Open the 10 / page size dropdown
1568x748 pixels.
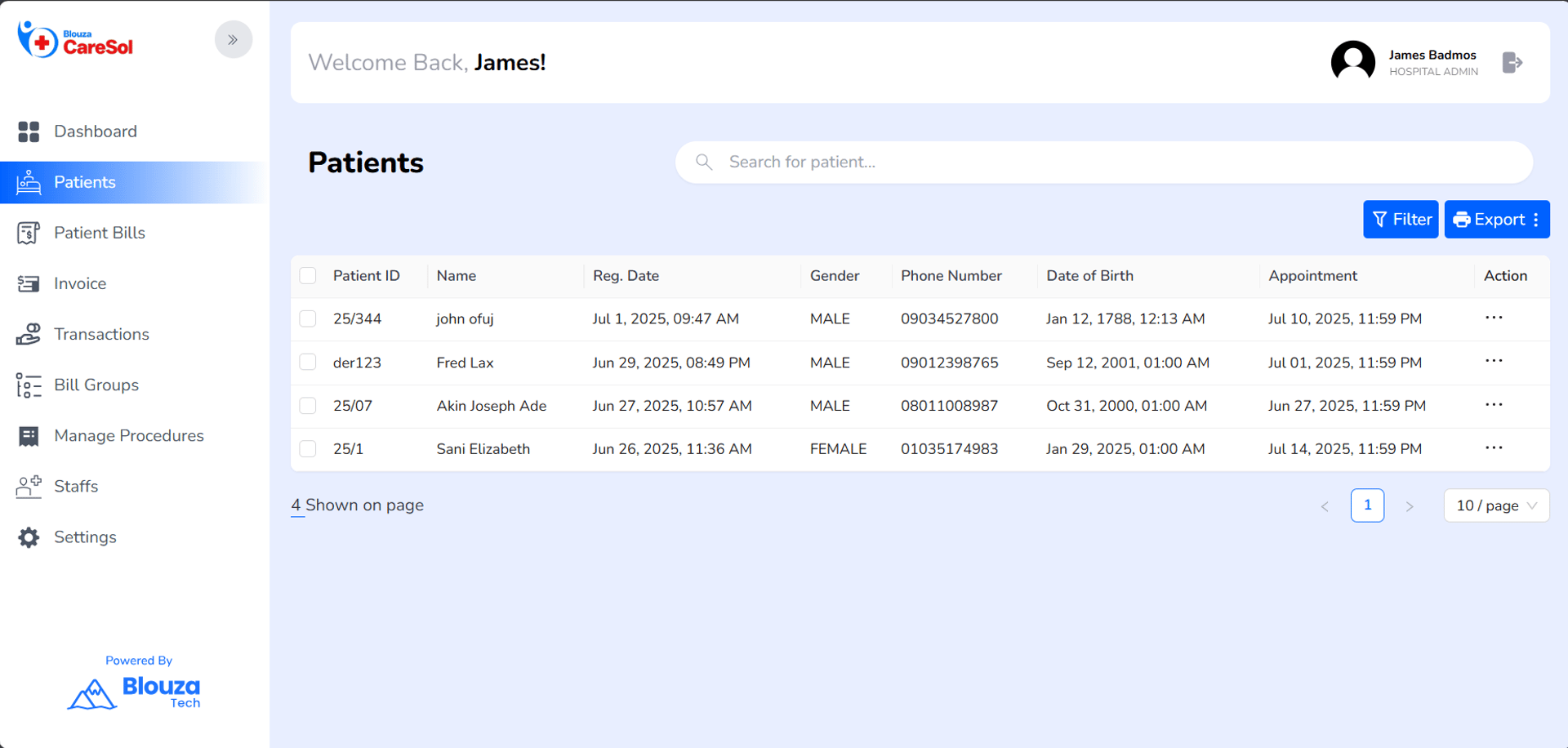click(x=1496, y=505)
